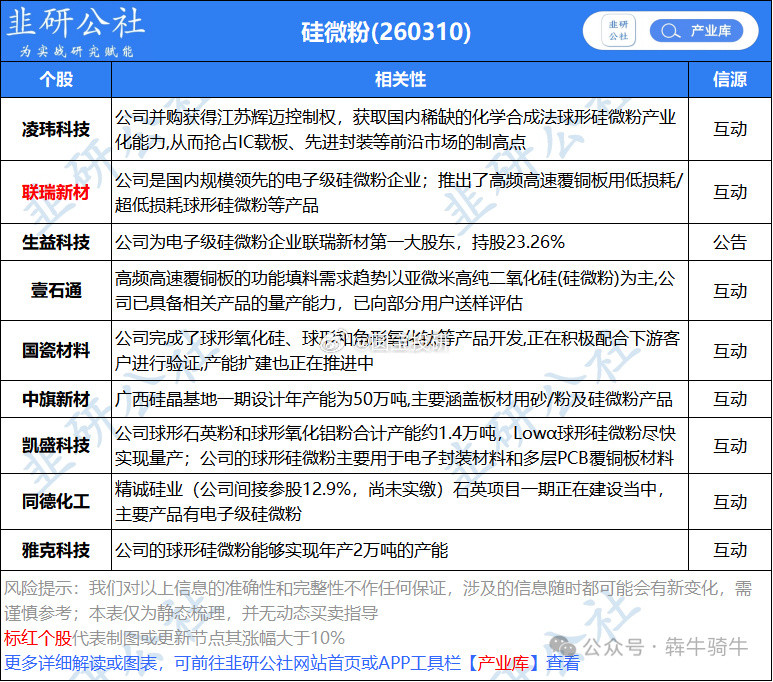Click the 风险提示 disclaimer text
This screenshot has width=773, height=682.
[378, 601]
